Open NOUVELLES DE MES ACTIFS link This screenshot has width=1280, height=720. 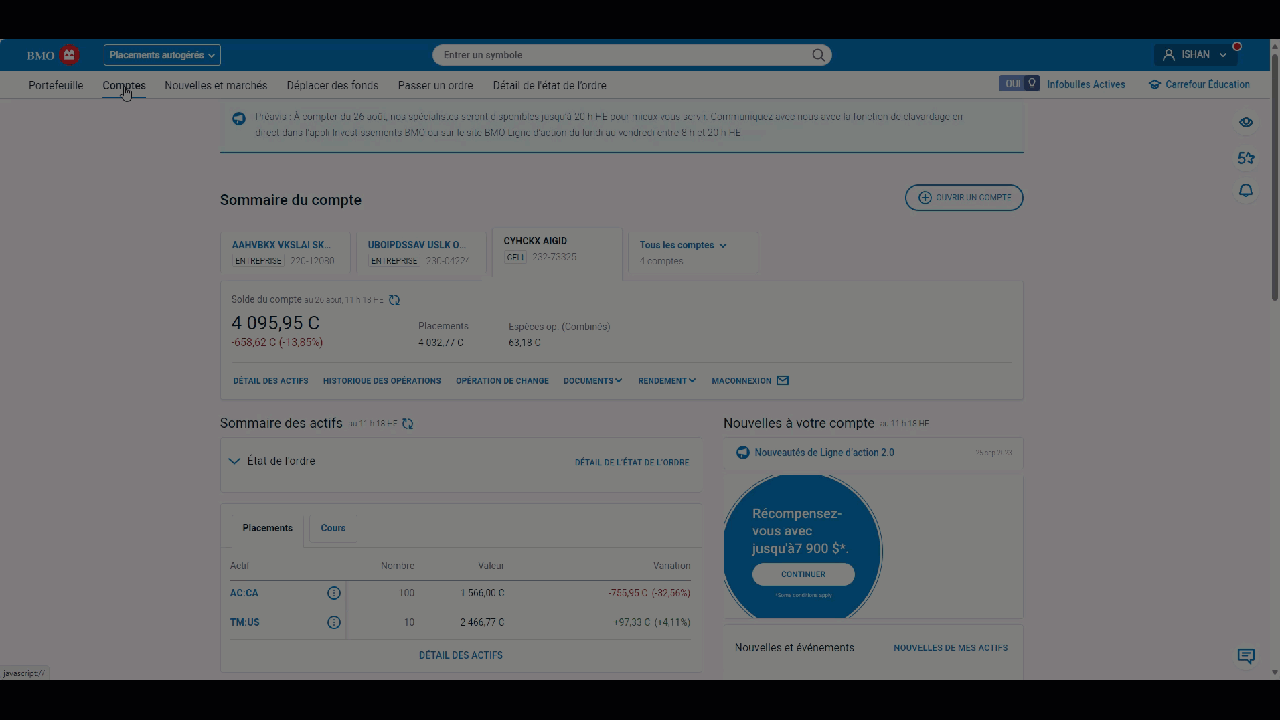pyautogui.click(x=951, y=648)
